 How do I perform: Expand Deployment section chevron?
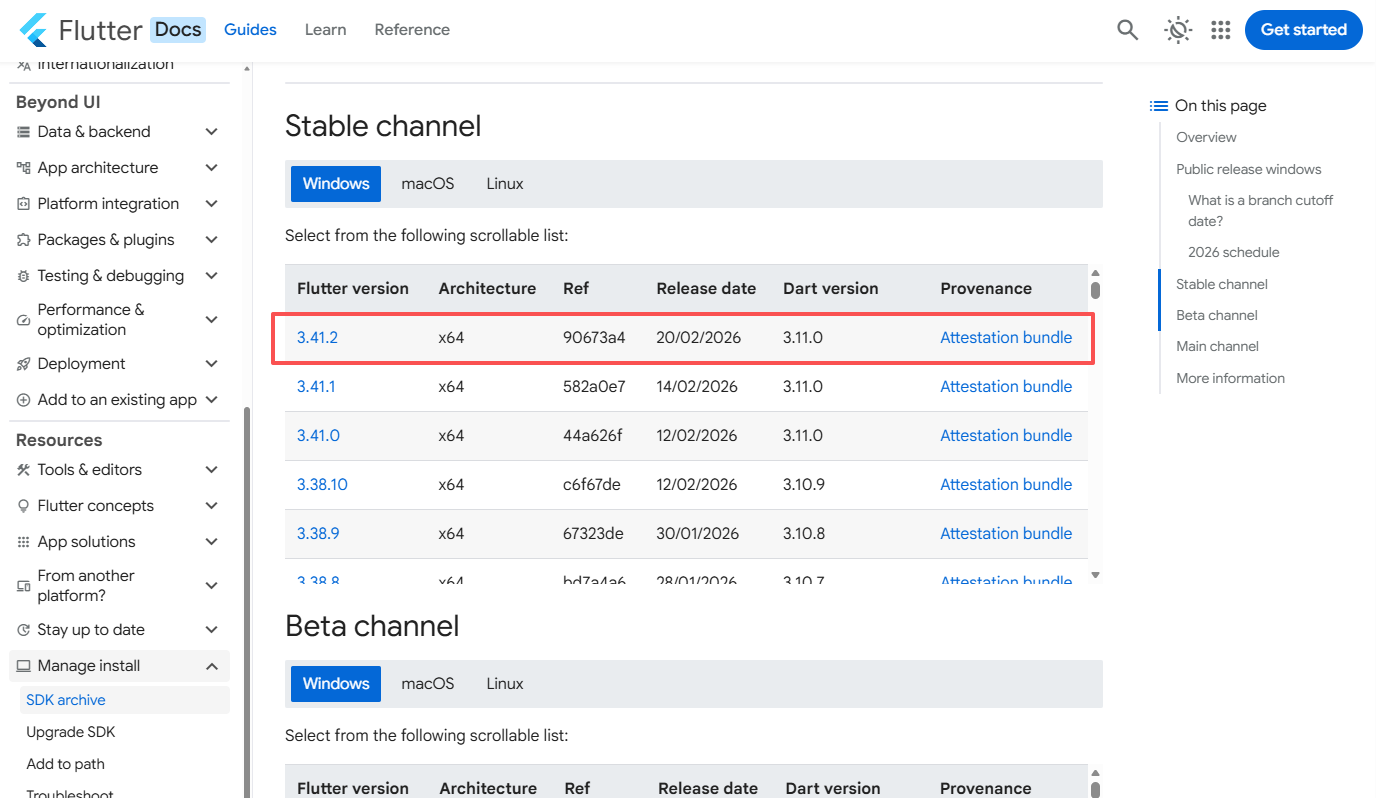coord(211,364)
